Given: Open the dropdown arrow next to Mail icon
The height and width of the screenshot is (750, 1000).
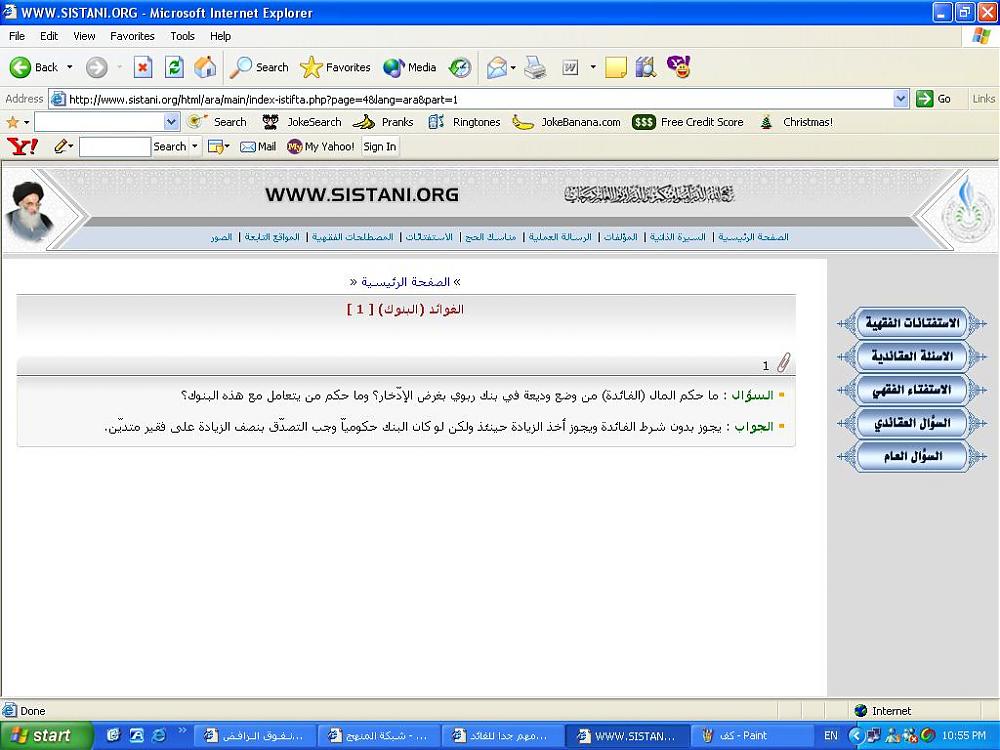Looking at the screenshot, I should (513, 67).
